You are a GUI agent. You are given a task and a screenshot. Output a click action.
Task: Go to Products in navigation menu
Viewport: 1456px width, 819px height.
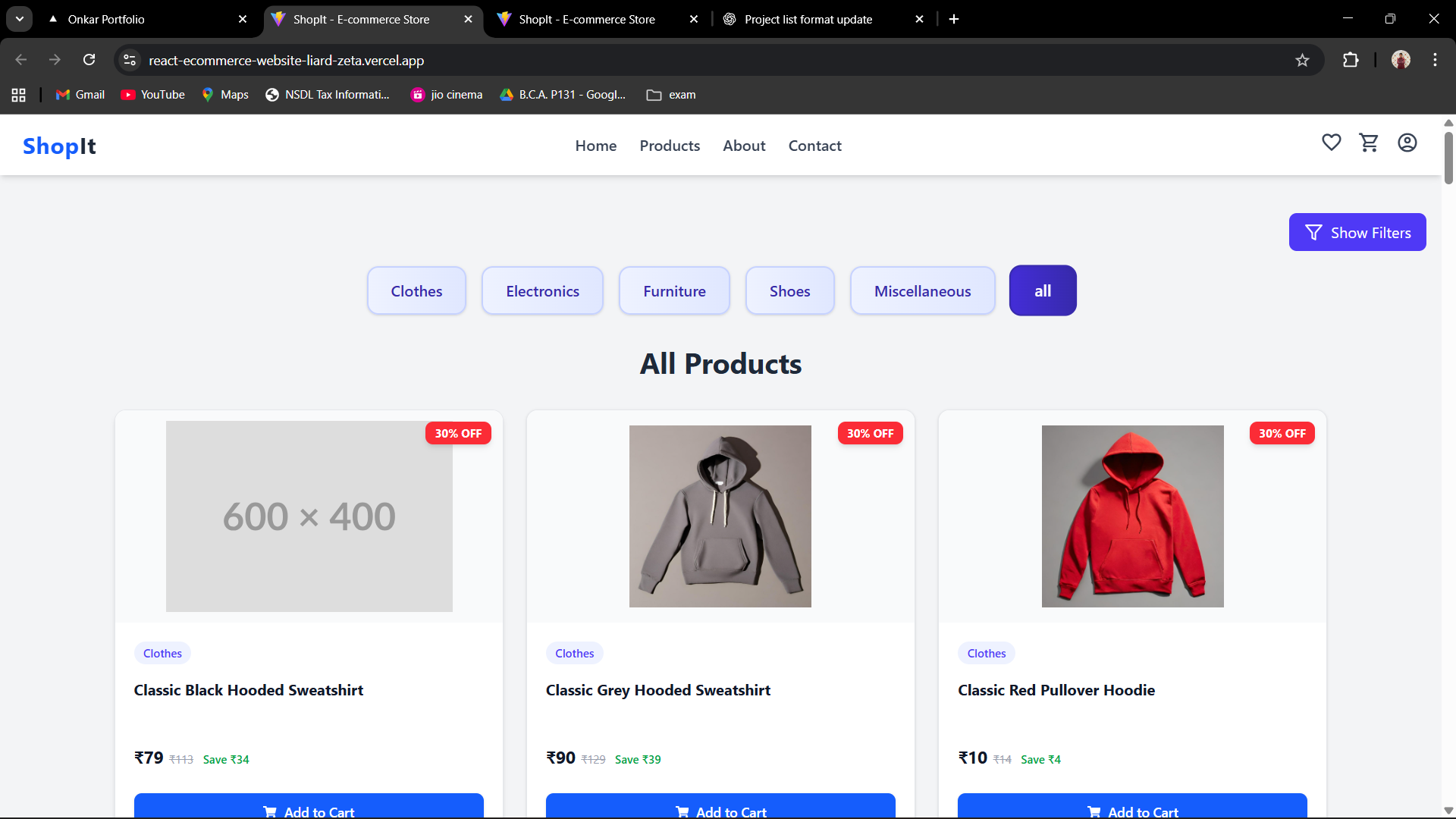point(670,146)
